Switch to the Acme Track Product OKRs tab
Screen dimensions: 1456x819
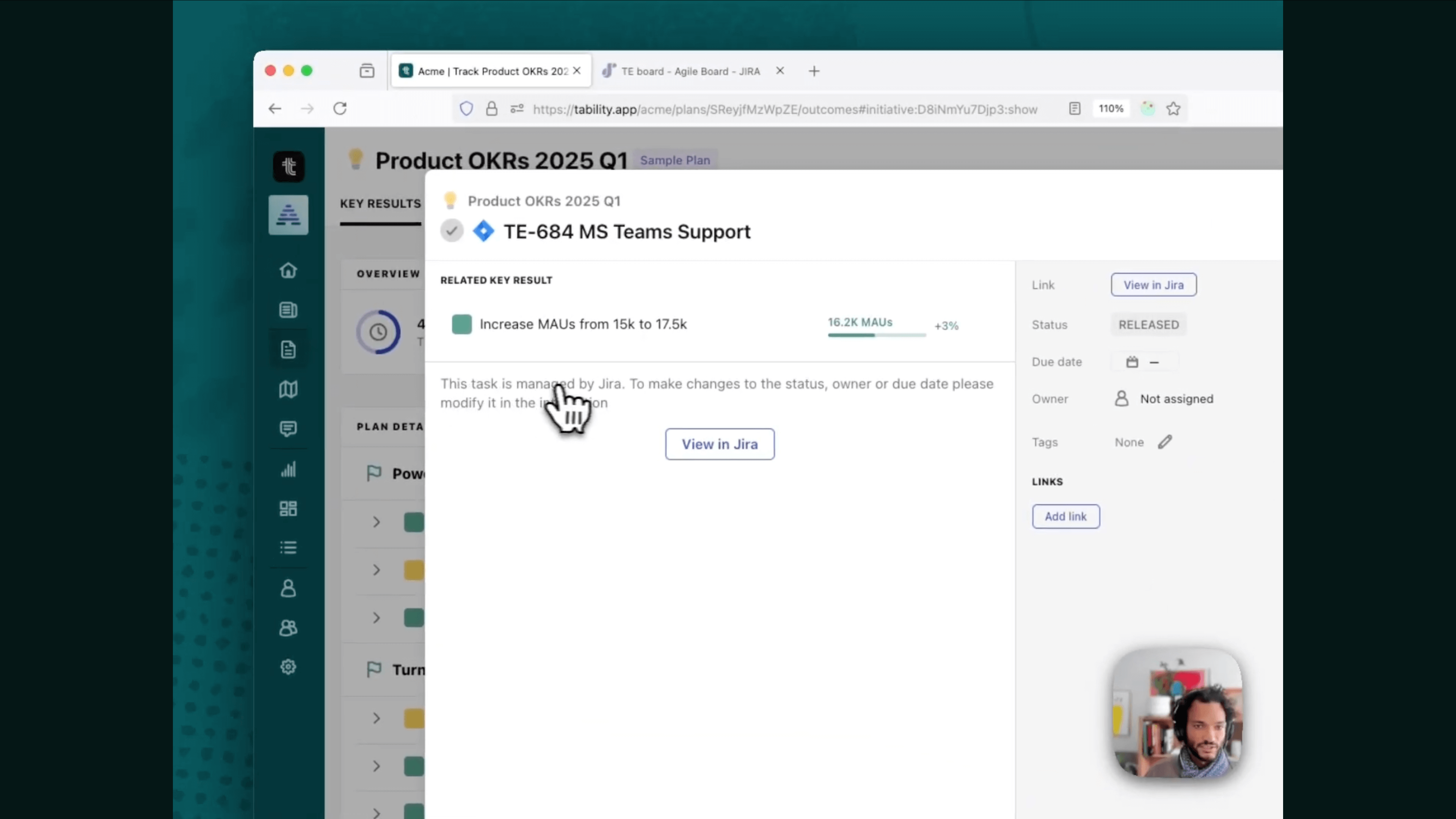[491, 71]
